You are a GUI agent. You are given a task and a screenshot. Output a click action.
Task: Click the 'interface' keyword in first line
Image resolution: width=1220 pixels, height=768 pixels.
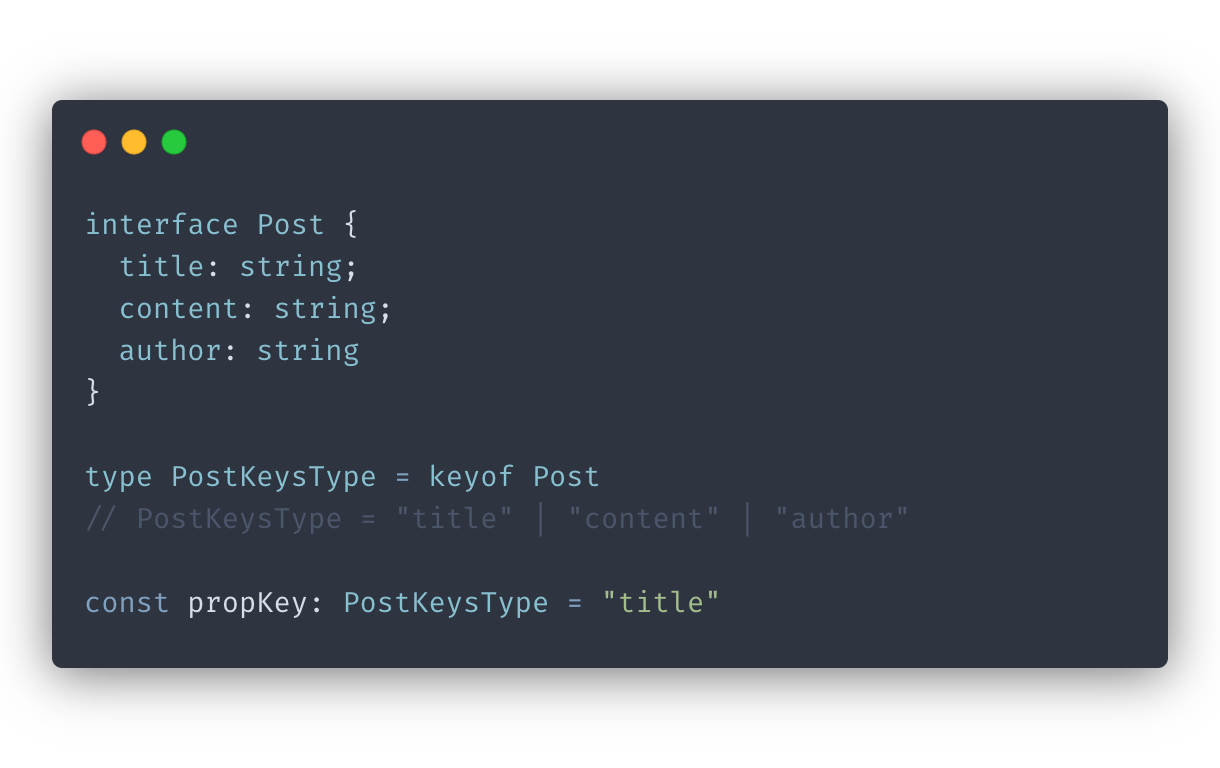(x=162, y=224)
